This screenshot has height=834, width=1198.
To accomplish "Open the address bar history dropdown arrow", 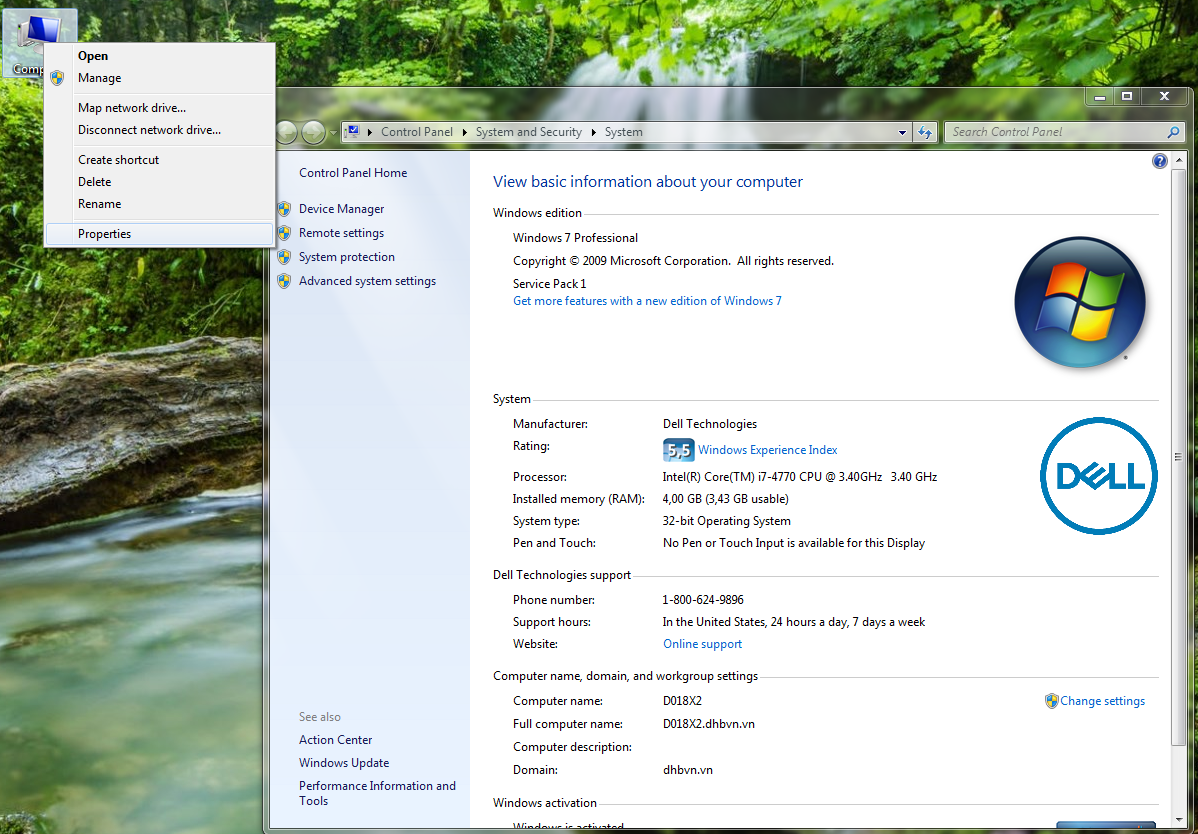I will coord(903,132).
